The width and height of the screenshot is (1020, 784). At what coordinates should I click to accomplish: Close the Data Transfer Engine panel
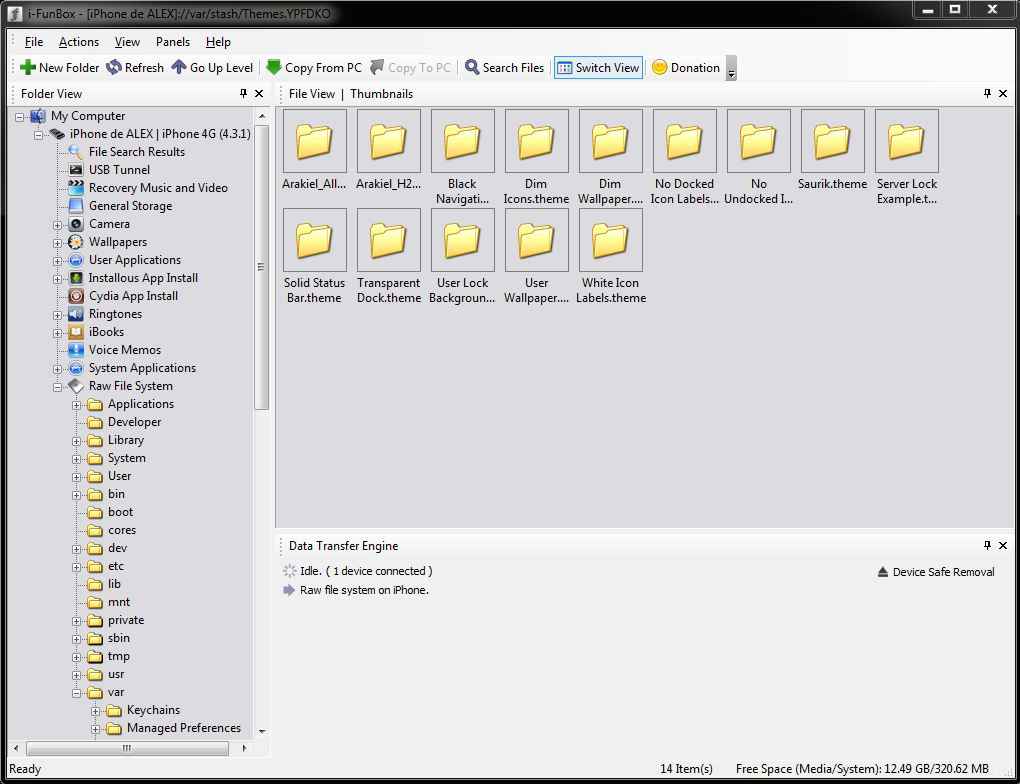[1003, 545]
